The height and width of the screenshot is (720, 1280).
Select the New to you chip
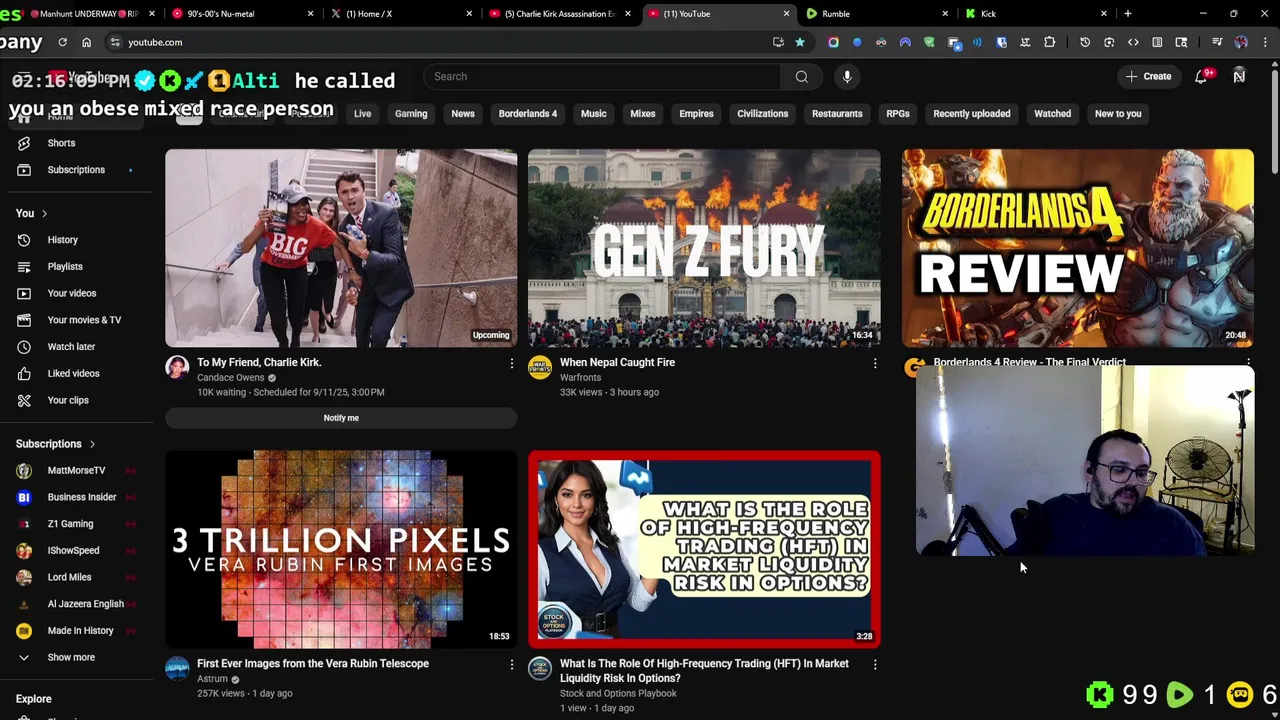point(1118,114)
